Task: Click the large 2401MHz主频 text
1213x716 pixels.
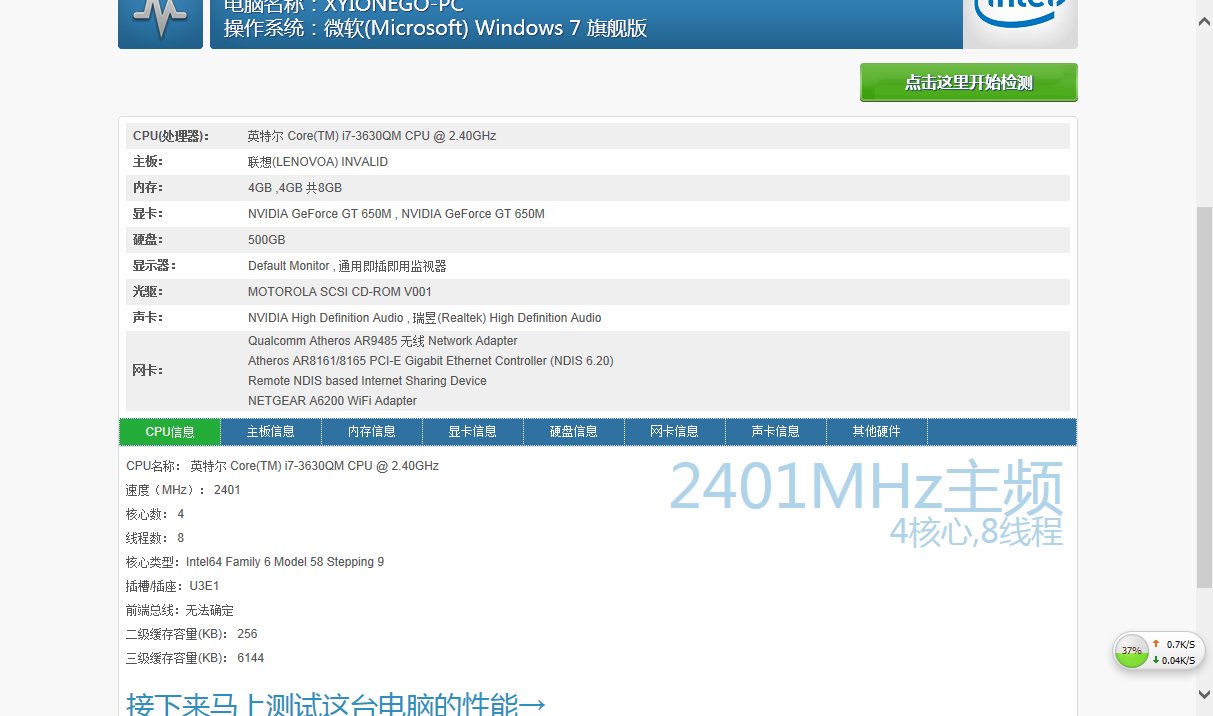Action: [x=865, y=488]
